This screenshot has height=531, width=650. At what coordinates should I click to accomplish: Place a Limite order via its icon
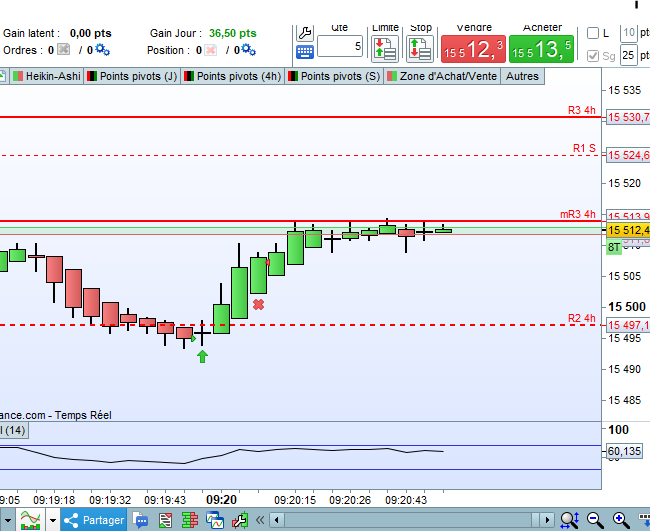(x=385, y=48)
